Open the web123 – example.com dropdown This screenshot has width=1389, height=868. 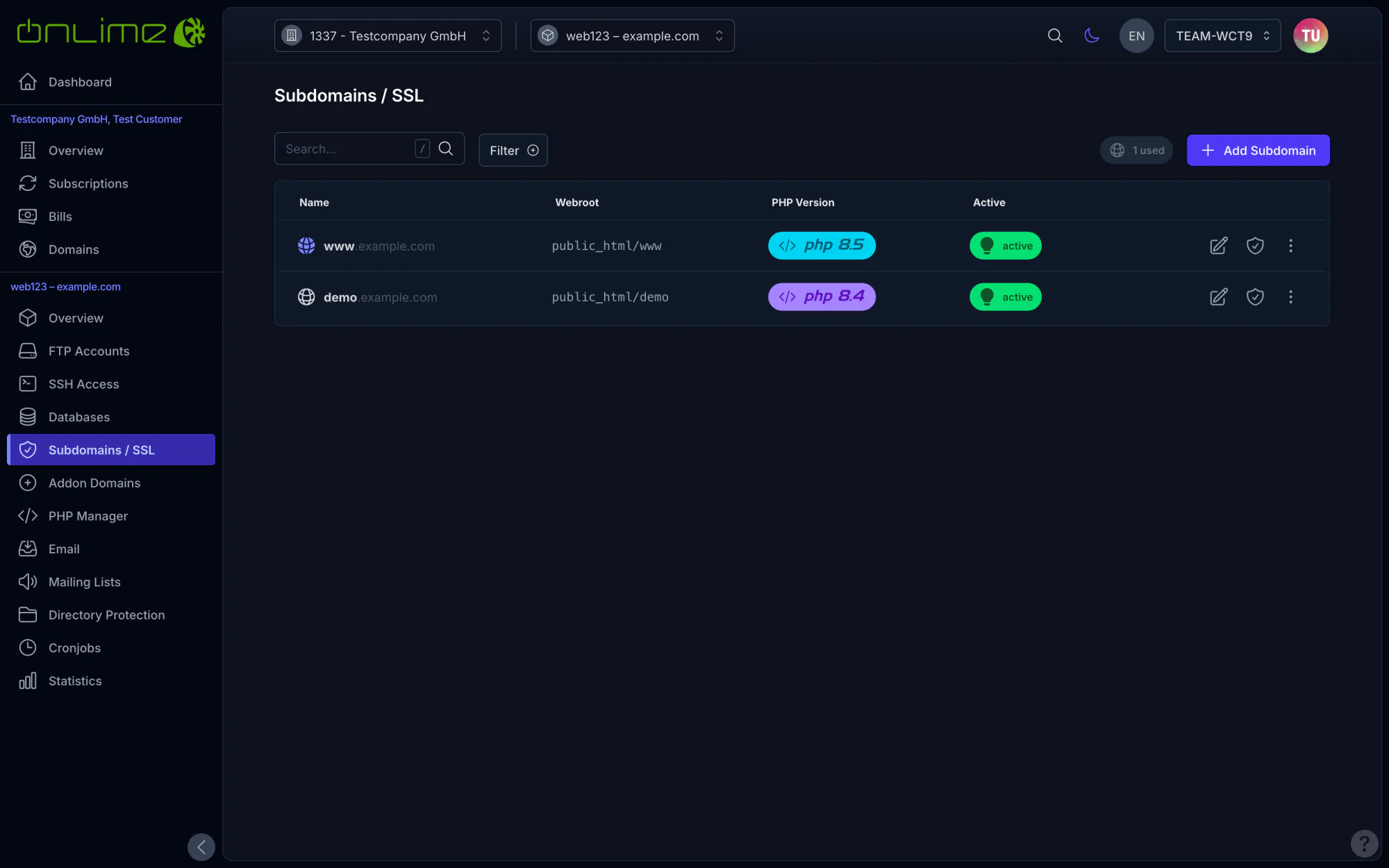(632, 35)
